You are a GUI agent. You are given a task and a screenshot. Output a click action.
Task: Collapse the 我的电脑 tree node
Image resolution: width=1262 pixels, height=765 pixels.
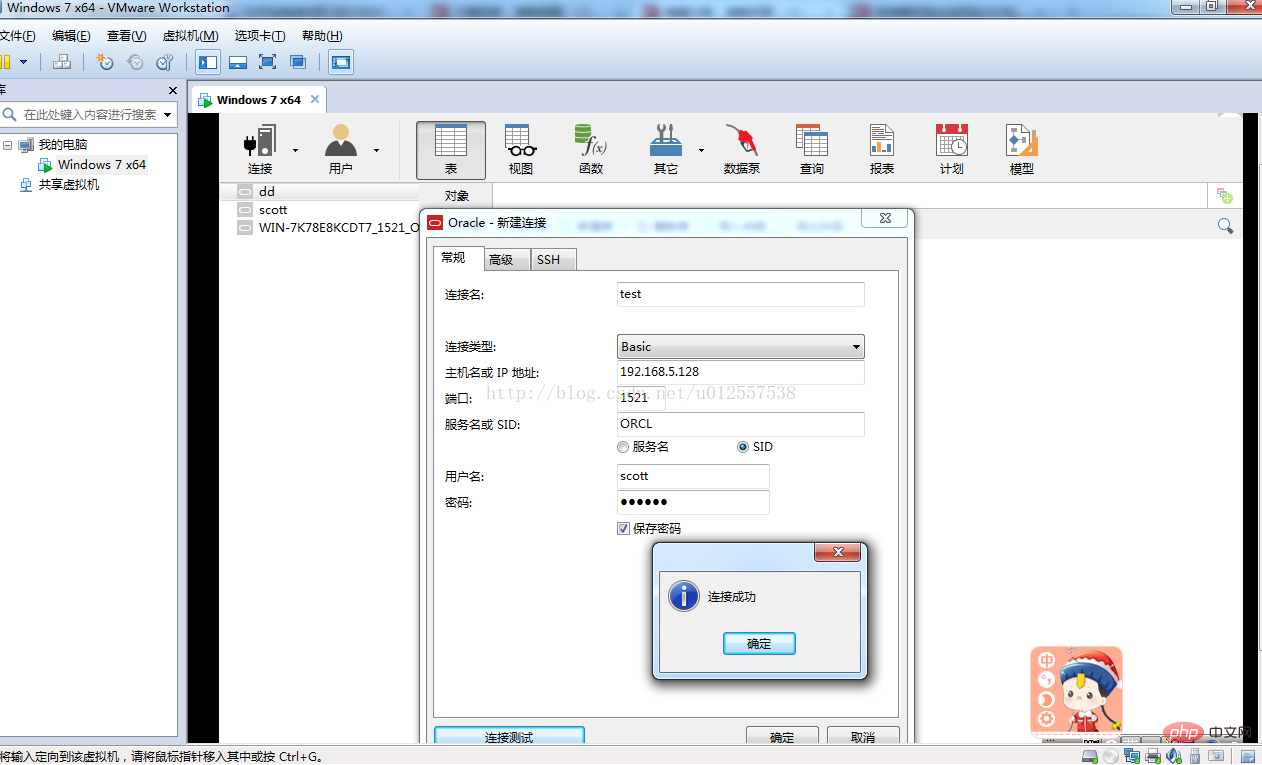[8, 145]
